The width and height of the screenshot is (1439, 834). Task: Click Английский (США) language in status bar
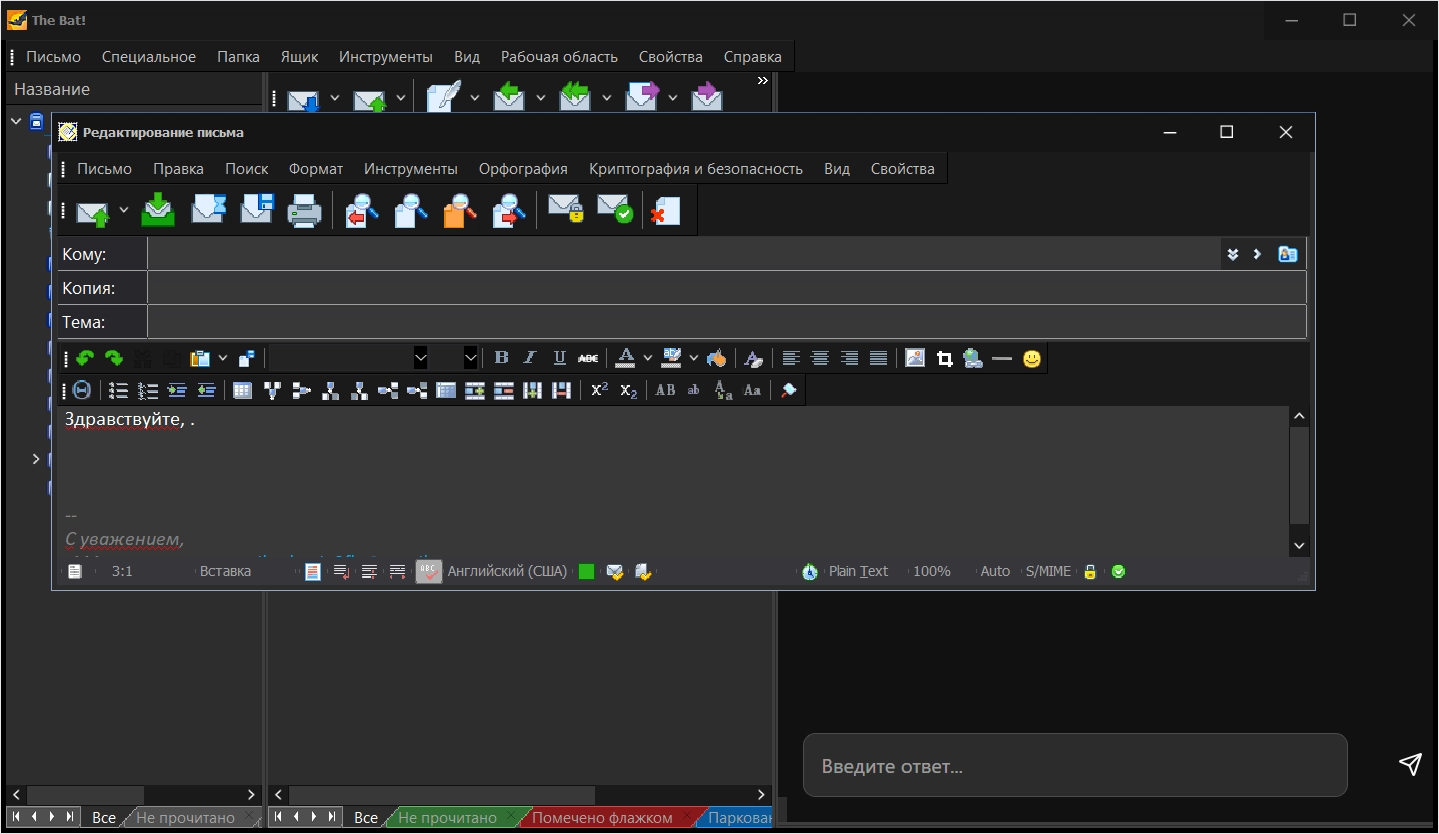pos(507,571)
